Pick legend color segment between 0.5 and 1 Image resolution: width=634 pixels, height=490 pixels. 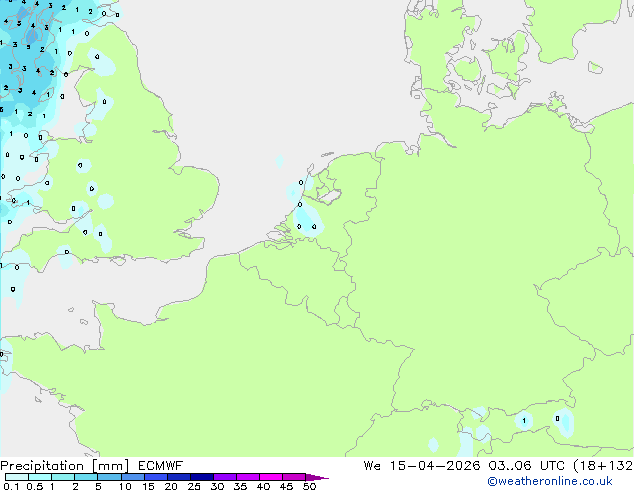(x=40, y=477)
